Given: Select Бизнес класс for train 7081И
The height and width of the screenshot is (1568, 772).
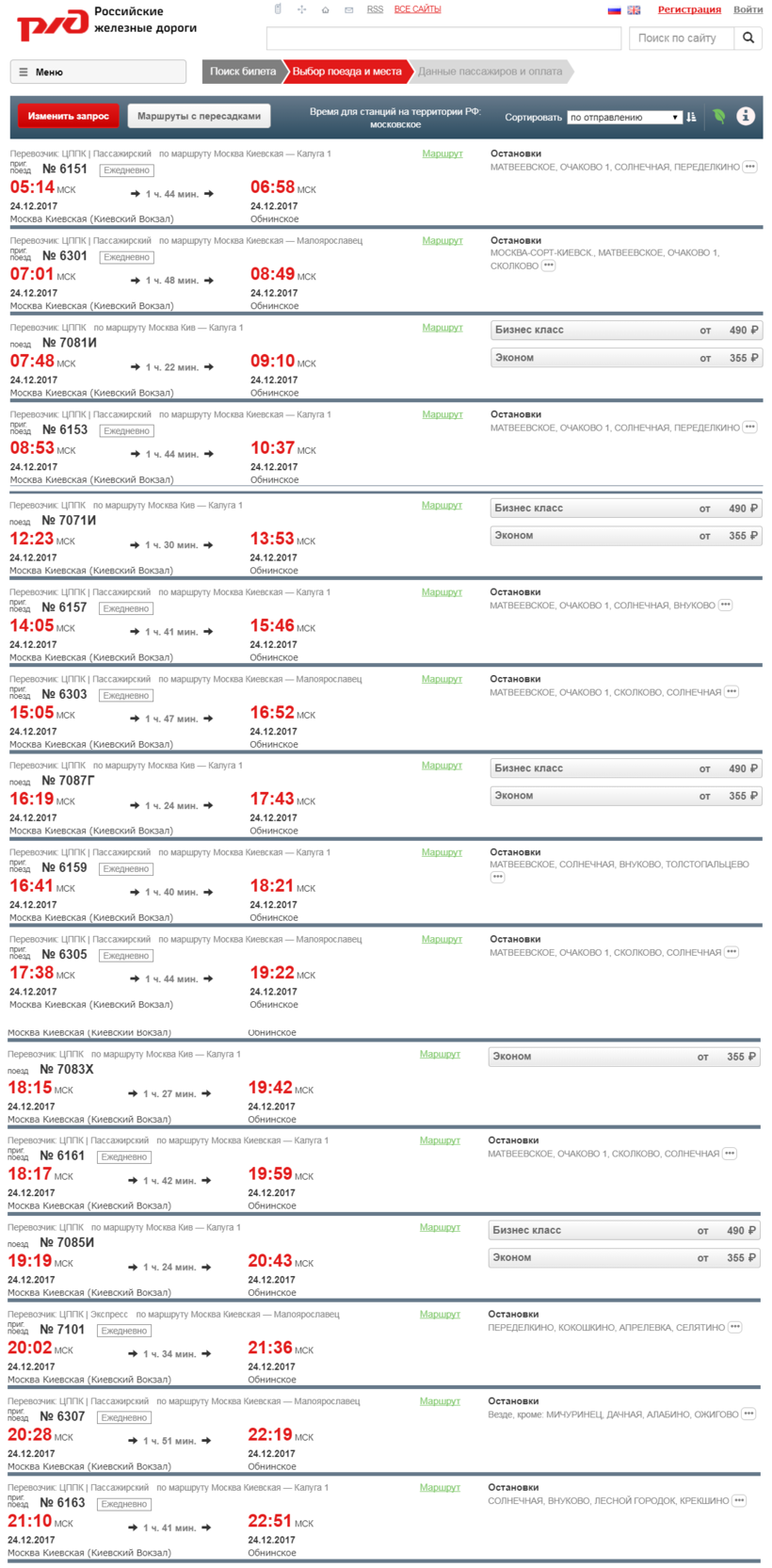Looking at the screenshot, I should (x=626, y=331).
